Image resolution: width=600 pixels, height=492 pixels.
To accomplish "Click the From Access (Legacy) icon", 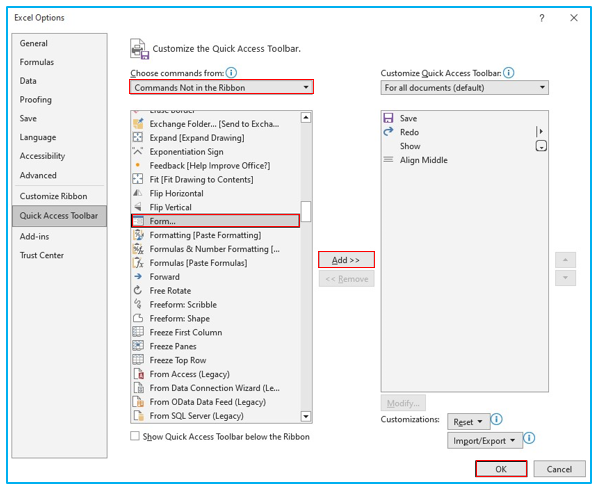I will tap(139, 374).
